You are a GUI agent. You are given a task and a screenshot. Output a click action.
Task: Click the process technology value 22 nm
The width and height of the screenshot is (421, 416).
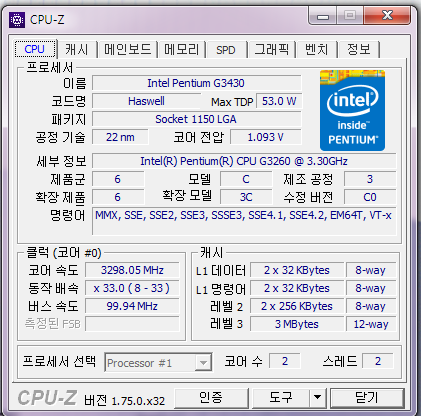pos(120,137)
